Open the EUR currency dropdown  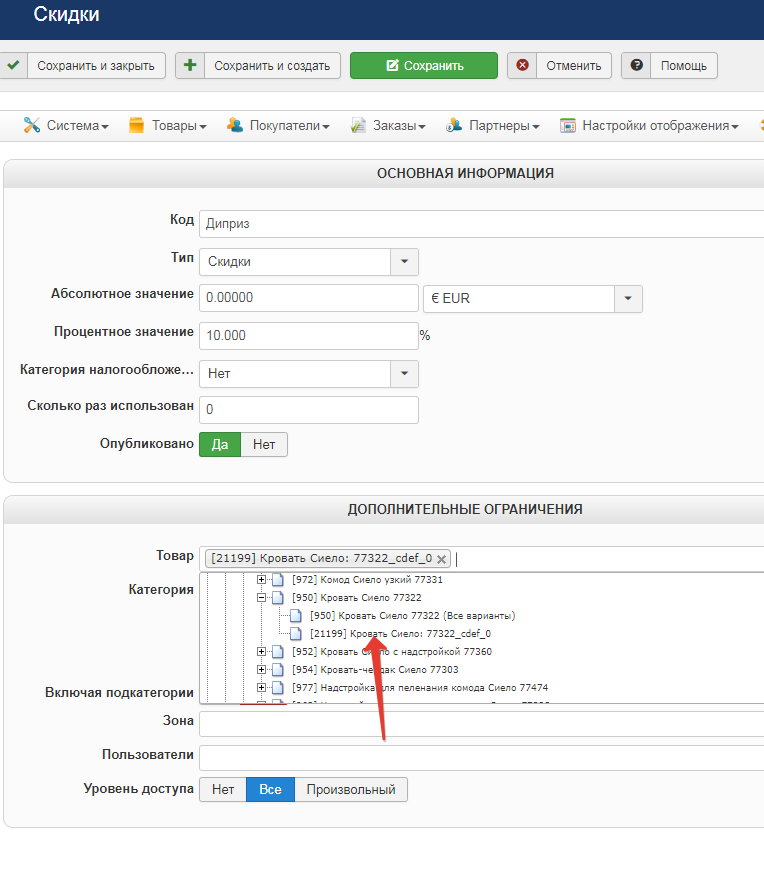[628, 299]
